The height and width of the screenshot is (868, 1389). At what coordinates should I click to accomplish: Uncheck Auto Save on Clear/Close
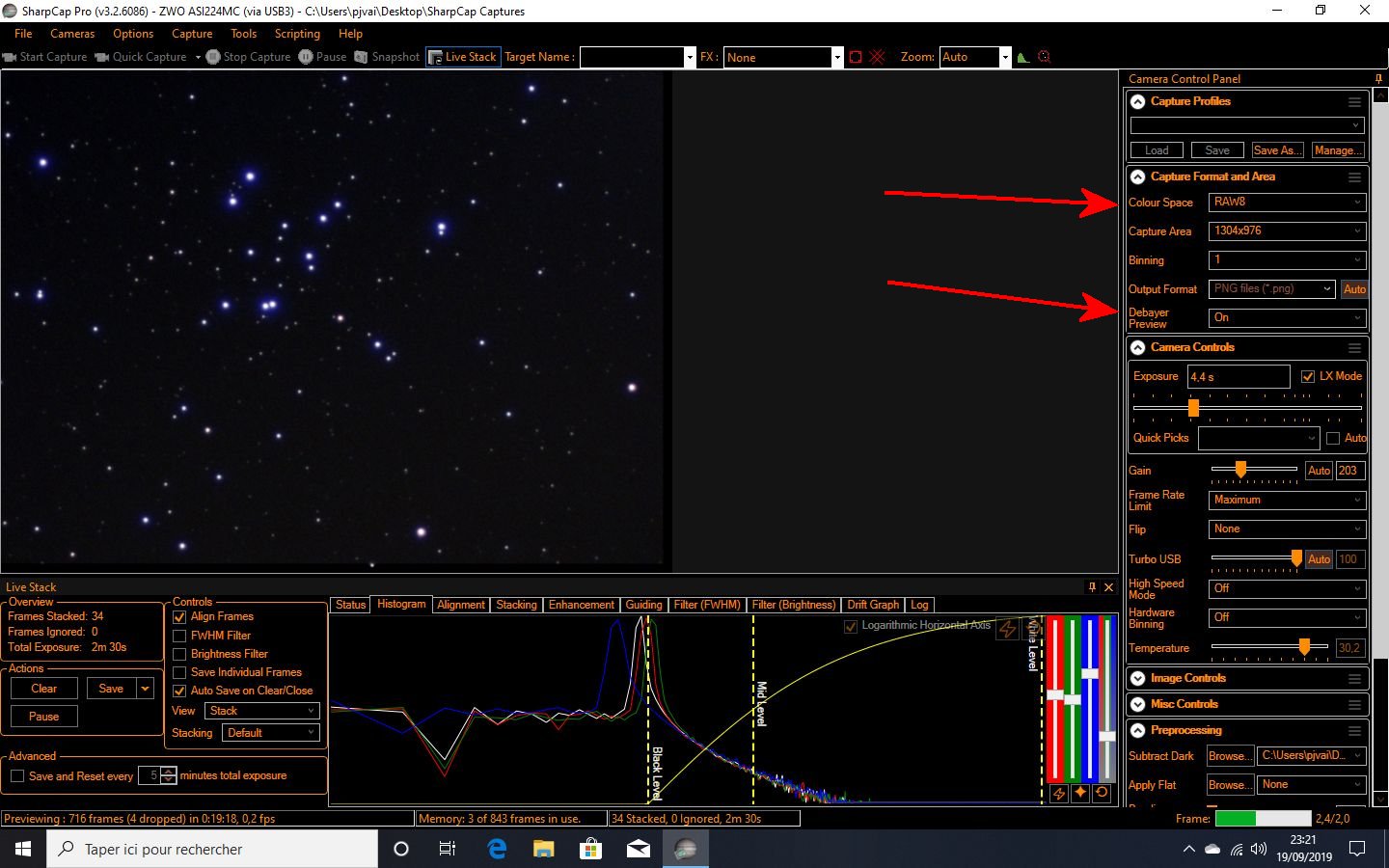(179, 691)
